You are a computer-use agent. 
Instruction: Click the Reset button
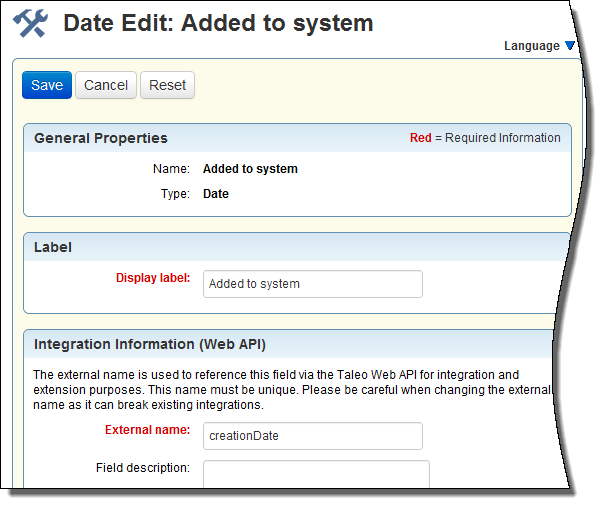pyautogui.click(x=168, y=85)
